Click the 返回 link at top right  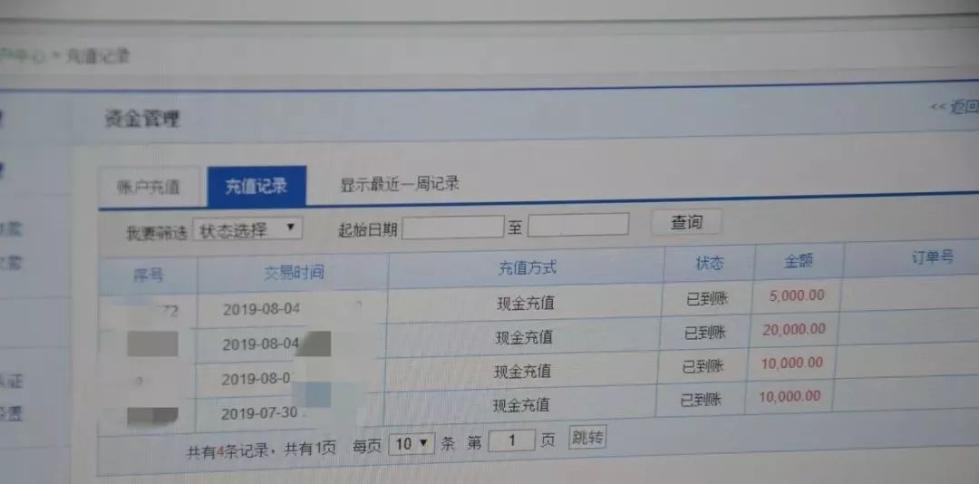pyautogui.click(x=955, y=107)
